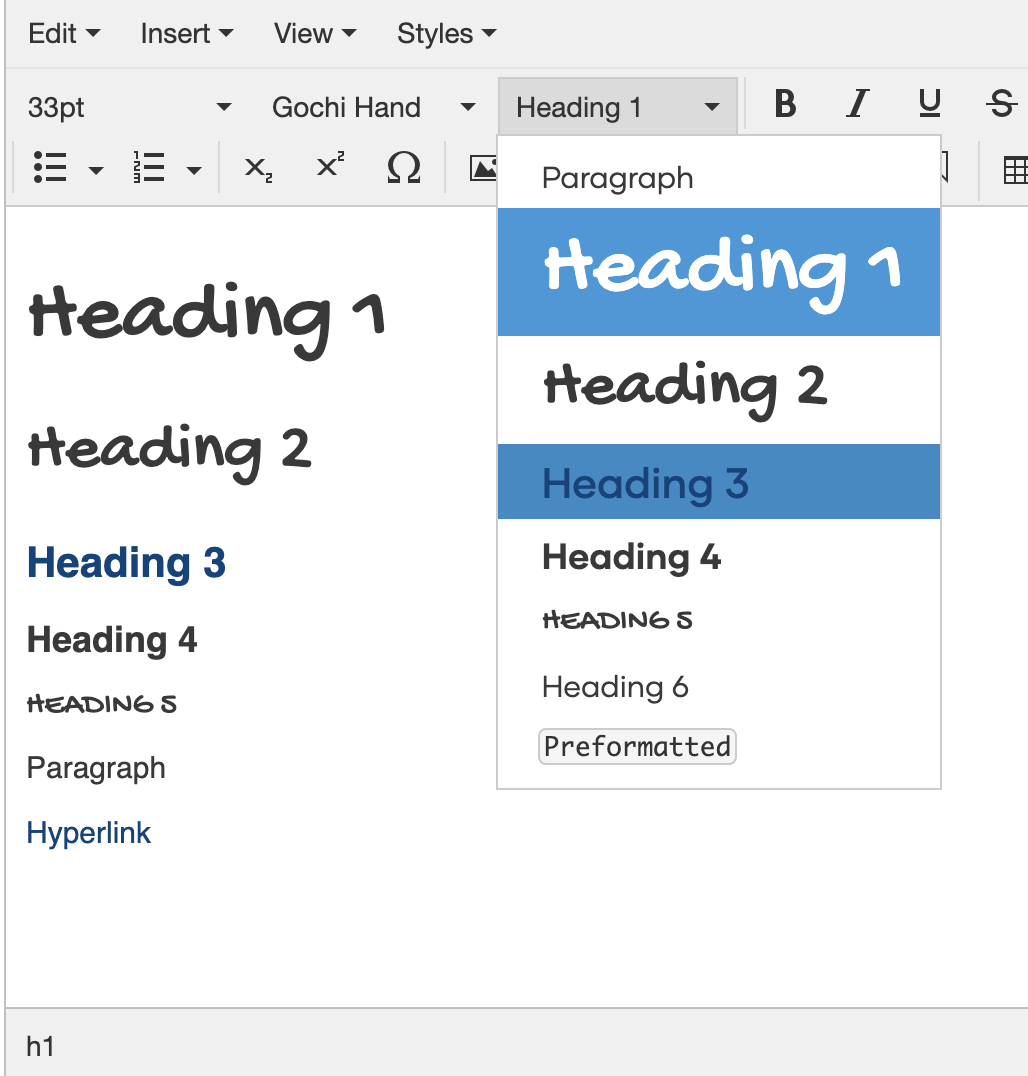Open numbered list style dropdown arrow
Viewport: 1028px width, 1076px height.
click(x=194, y=169)
